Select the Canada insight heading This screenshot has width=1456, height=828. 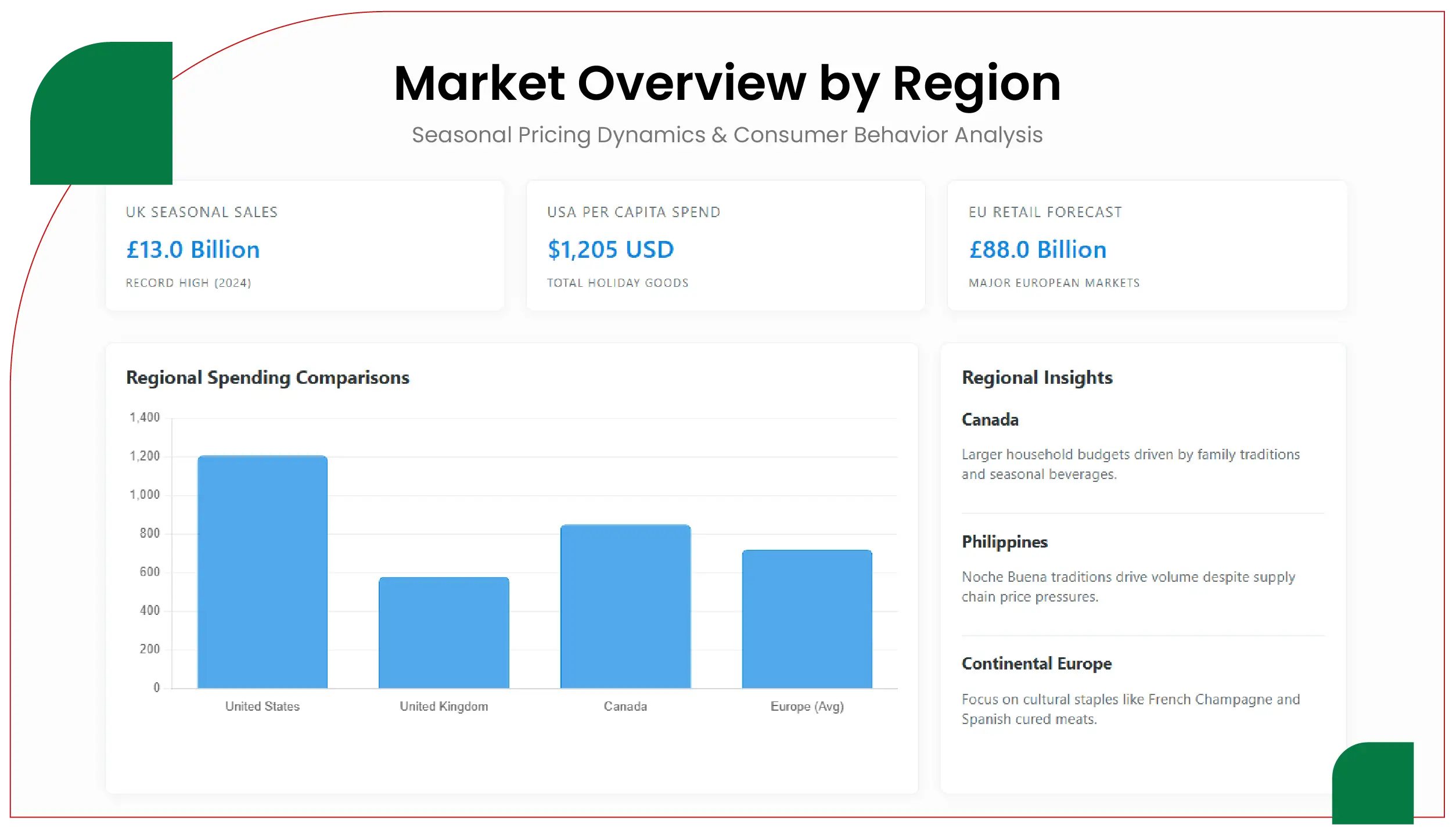(x=990, y=419)
